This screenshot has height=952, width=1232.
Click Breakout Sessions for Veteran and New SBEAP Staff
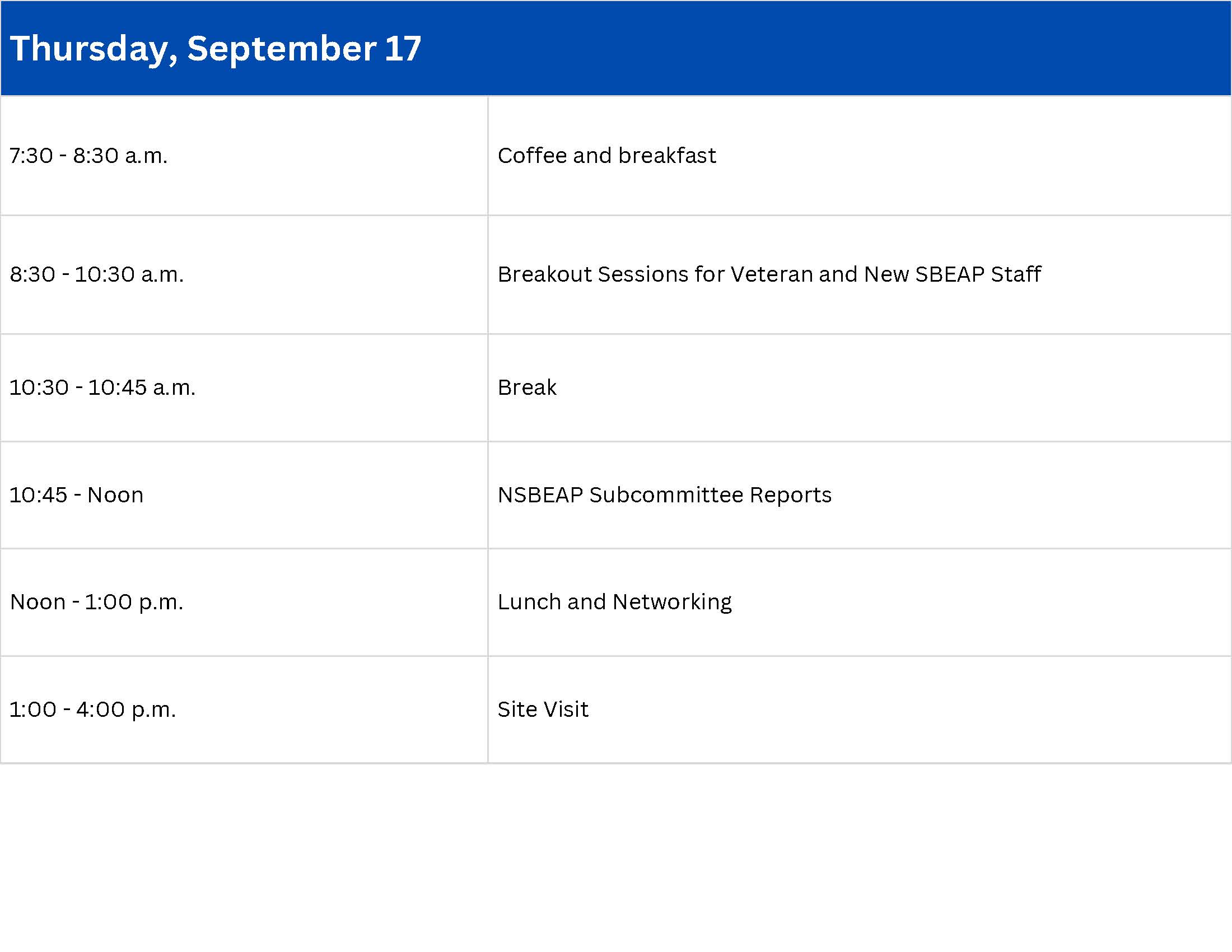pos(769,274)
